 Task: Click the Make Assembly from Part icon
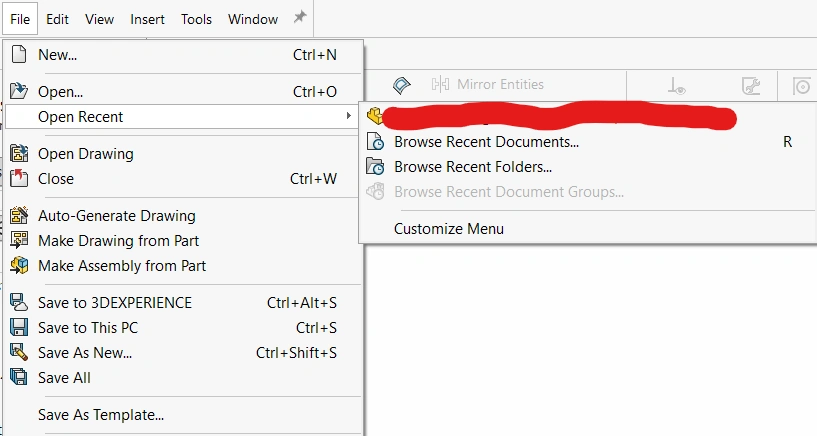(x=19, y=265)
